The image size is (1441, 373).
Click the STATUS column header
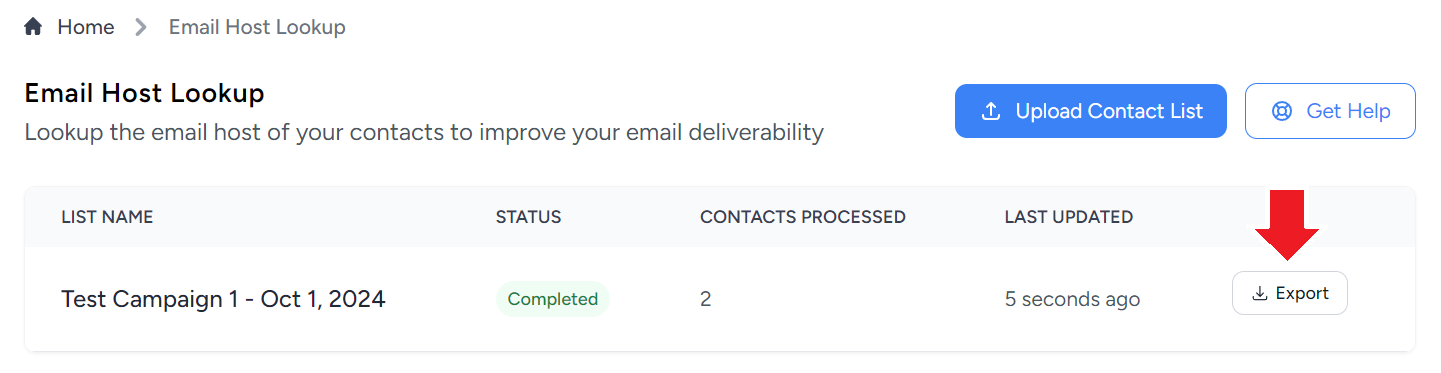click(x=529, y=217)
